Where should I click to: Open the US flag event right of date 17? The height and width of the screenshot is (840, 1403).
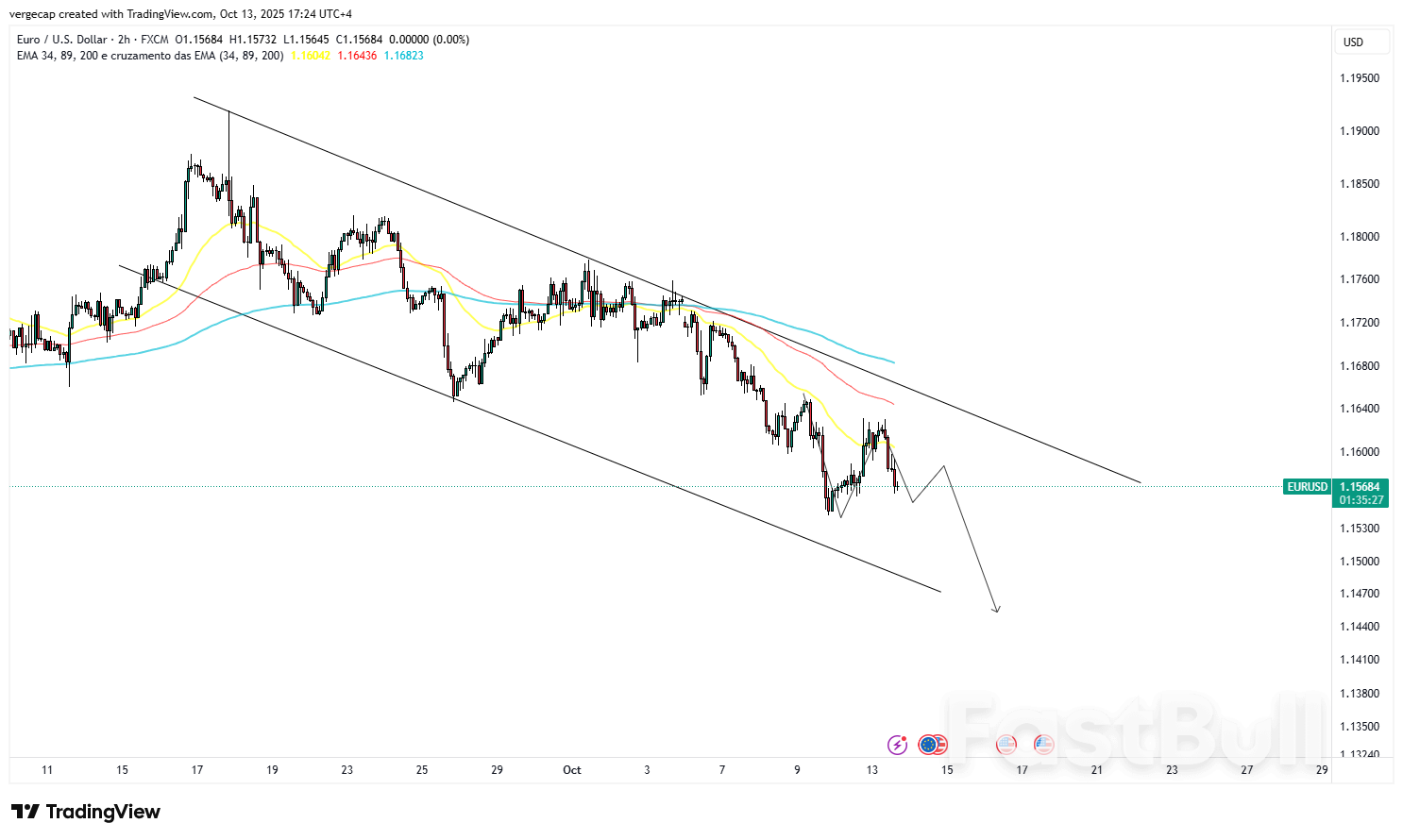1043,745
